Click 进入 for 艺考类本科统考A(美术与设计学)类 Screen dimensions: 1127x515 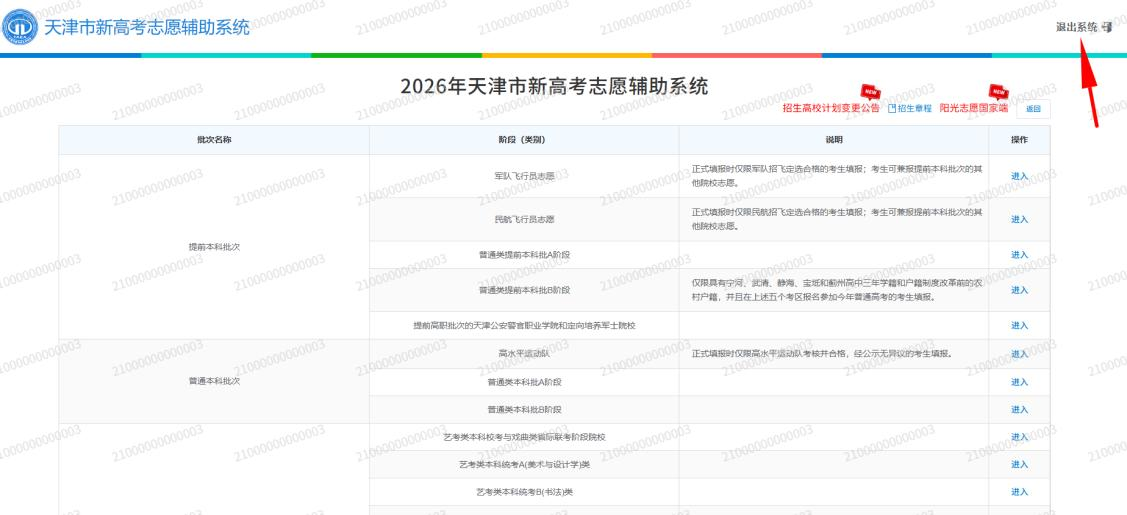pos(1019,465)
